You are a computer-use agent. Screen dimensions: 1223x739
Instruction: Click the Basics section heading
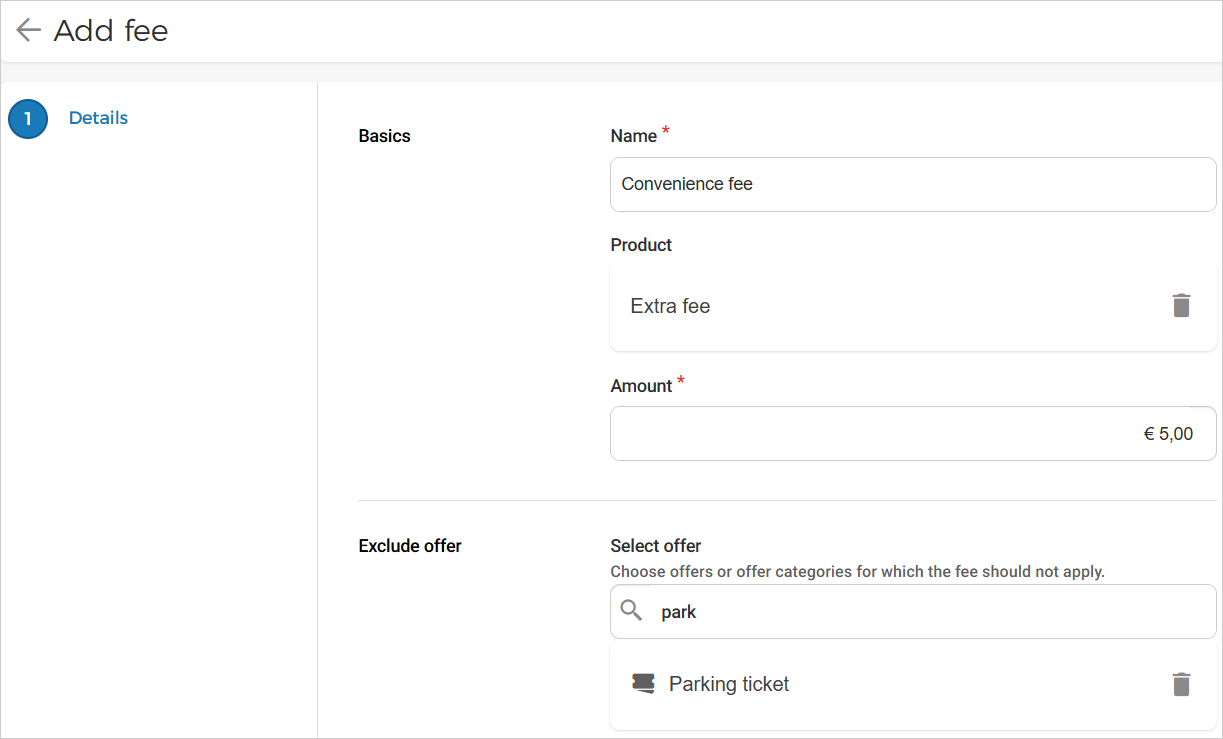click(x=384, y=136)
